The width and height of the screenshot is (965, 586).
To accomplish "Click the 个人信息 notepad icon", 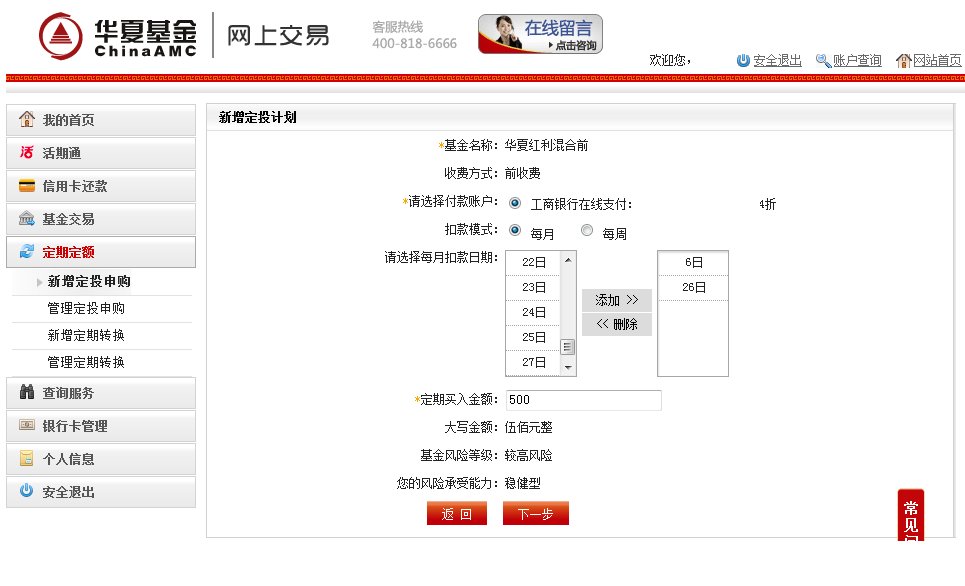I will point(27,460).
